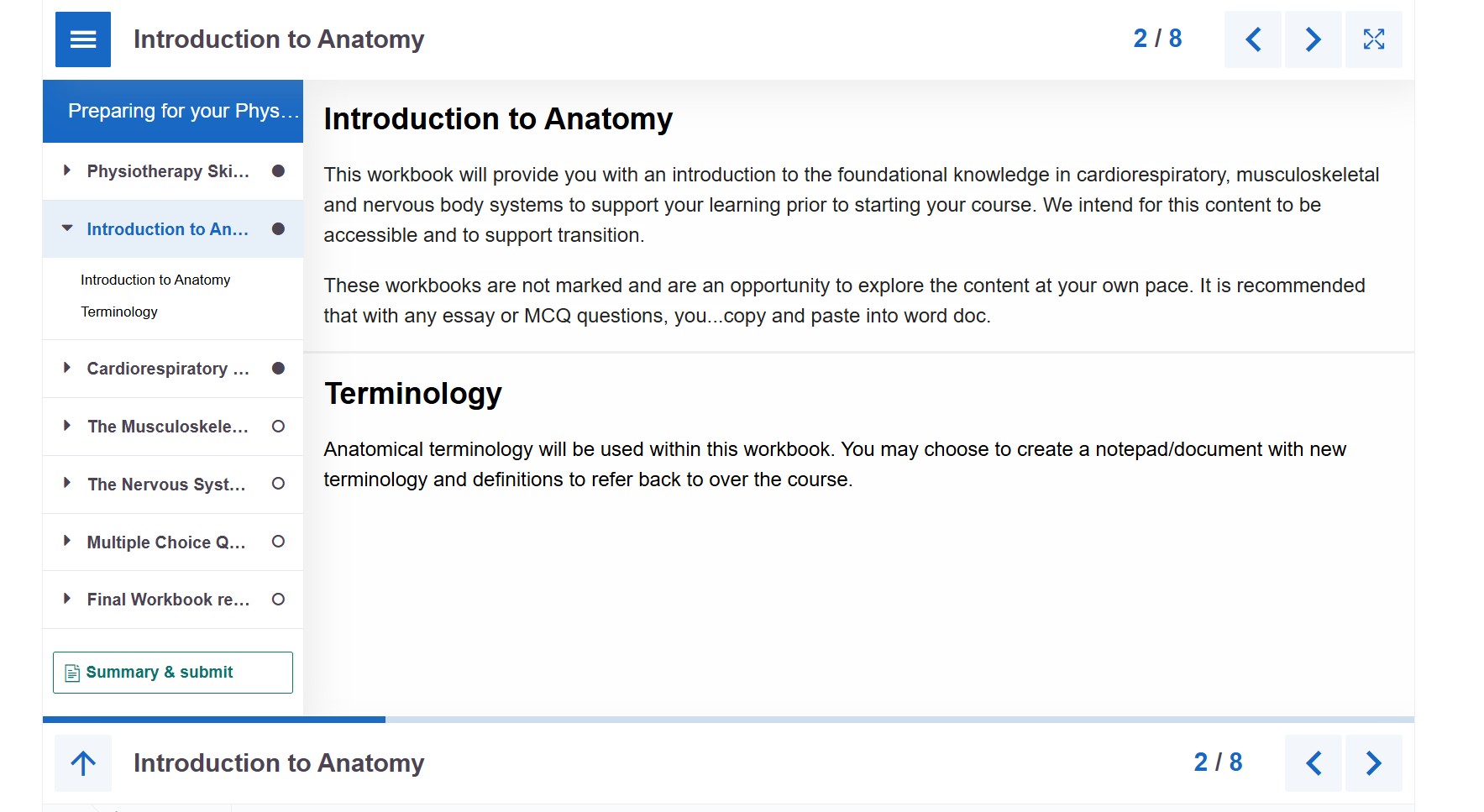Expand the Cardiorespiratory section
Image resolution: width=1484 pixels, height=812 pixels.
coord(66,367)
